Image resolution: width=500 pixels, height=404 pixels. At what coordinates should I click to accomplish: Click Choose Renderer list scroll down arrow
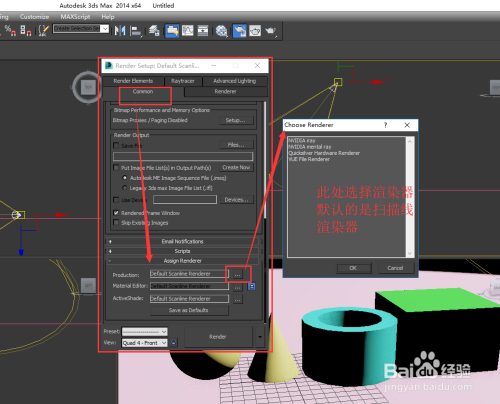tap(410, 253)
